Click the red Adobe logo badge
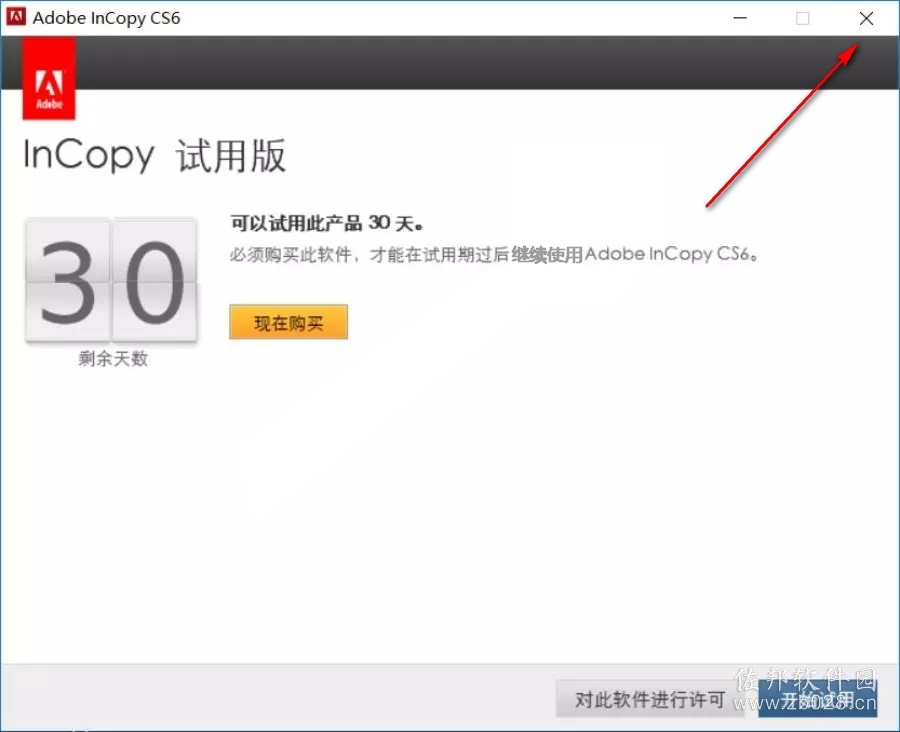Screen dimensions: 900x732 pyautogui.click(x=49, y=78)
